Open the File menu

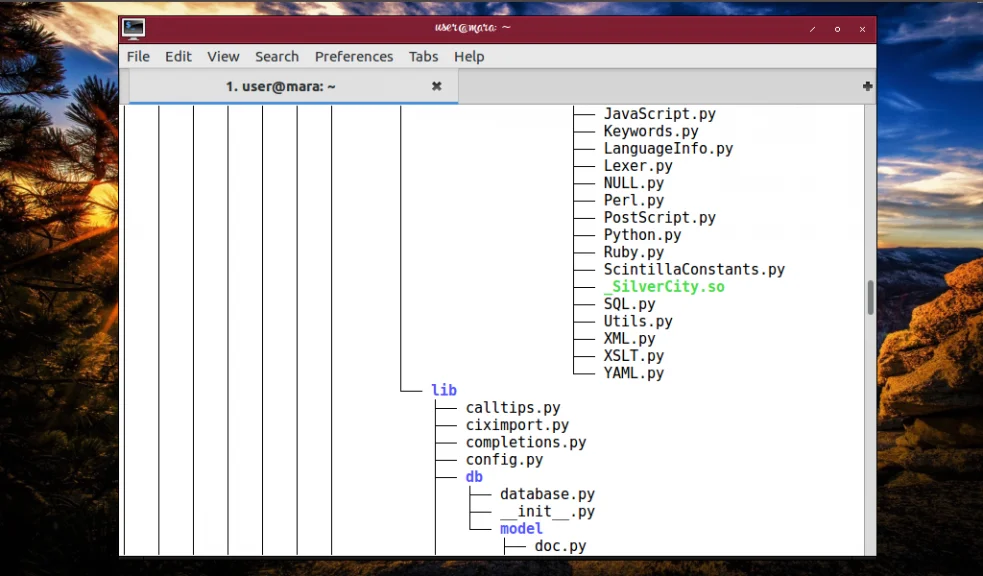pyautogui.click(x=138, y=57)
